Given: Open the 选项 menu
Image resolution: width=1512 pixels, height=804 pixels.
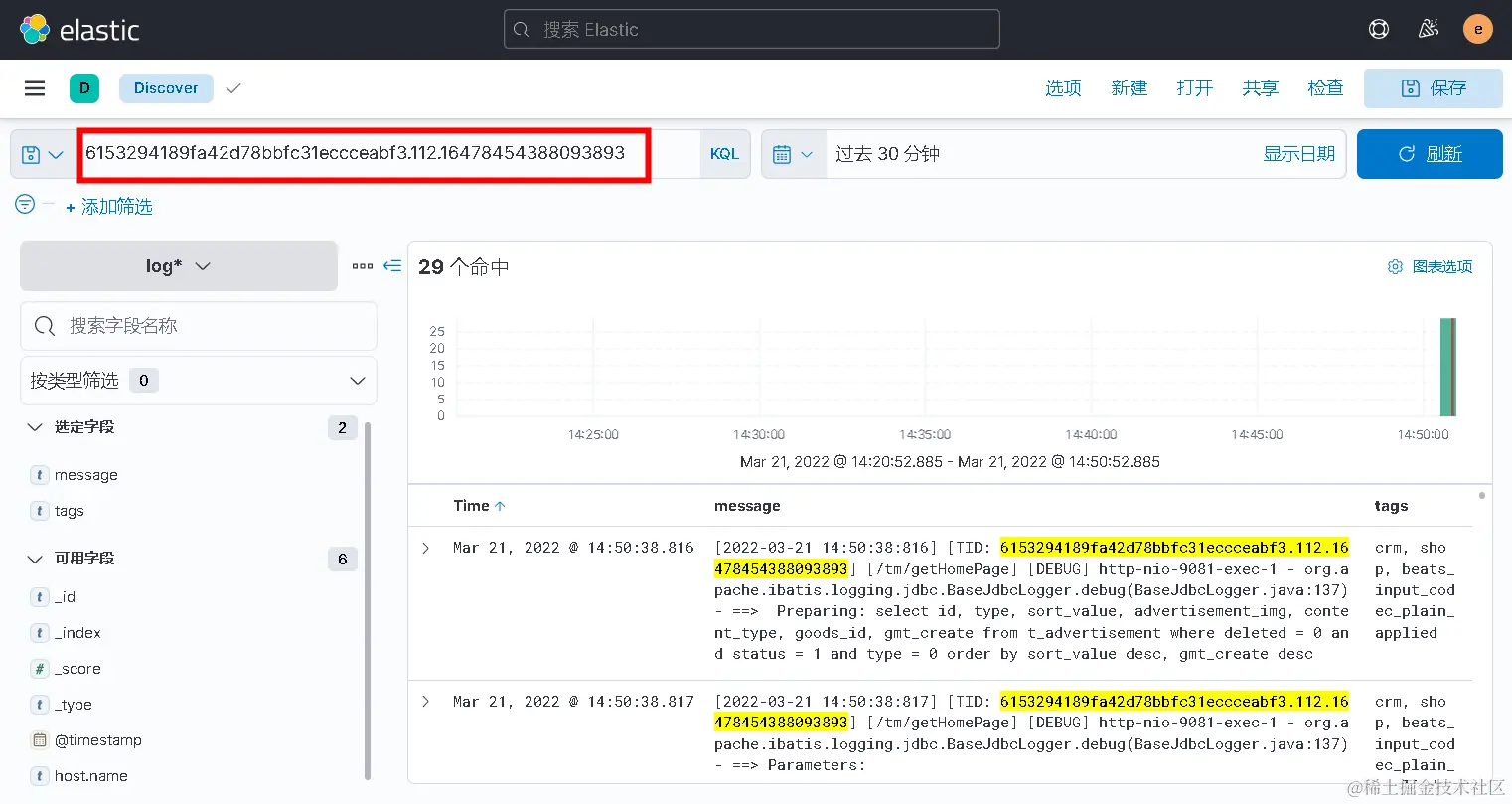Looking at the screenshot, I should [1063, 88].
